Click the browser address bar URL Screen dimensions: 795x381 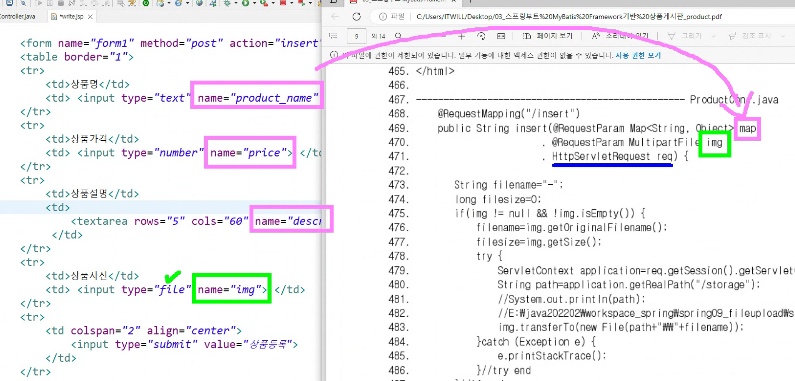click(x=569, y=17)
